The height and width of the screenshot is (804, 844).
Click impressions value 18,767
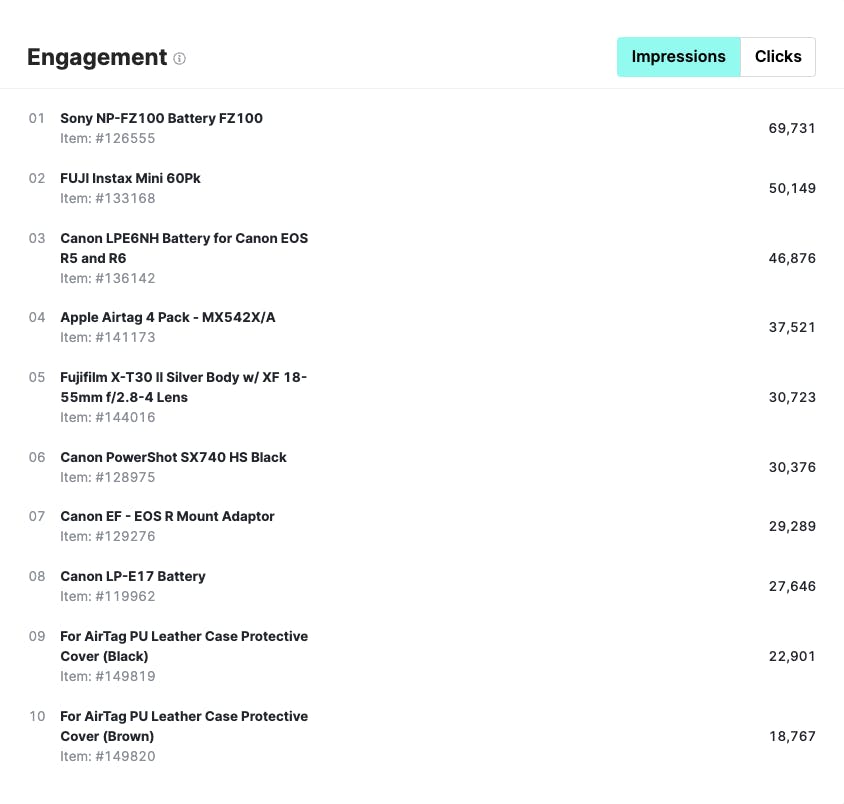pyautogui.click(x=792, y=736)
